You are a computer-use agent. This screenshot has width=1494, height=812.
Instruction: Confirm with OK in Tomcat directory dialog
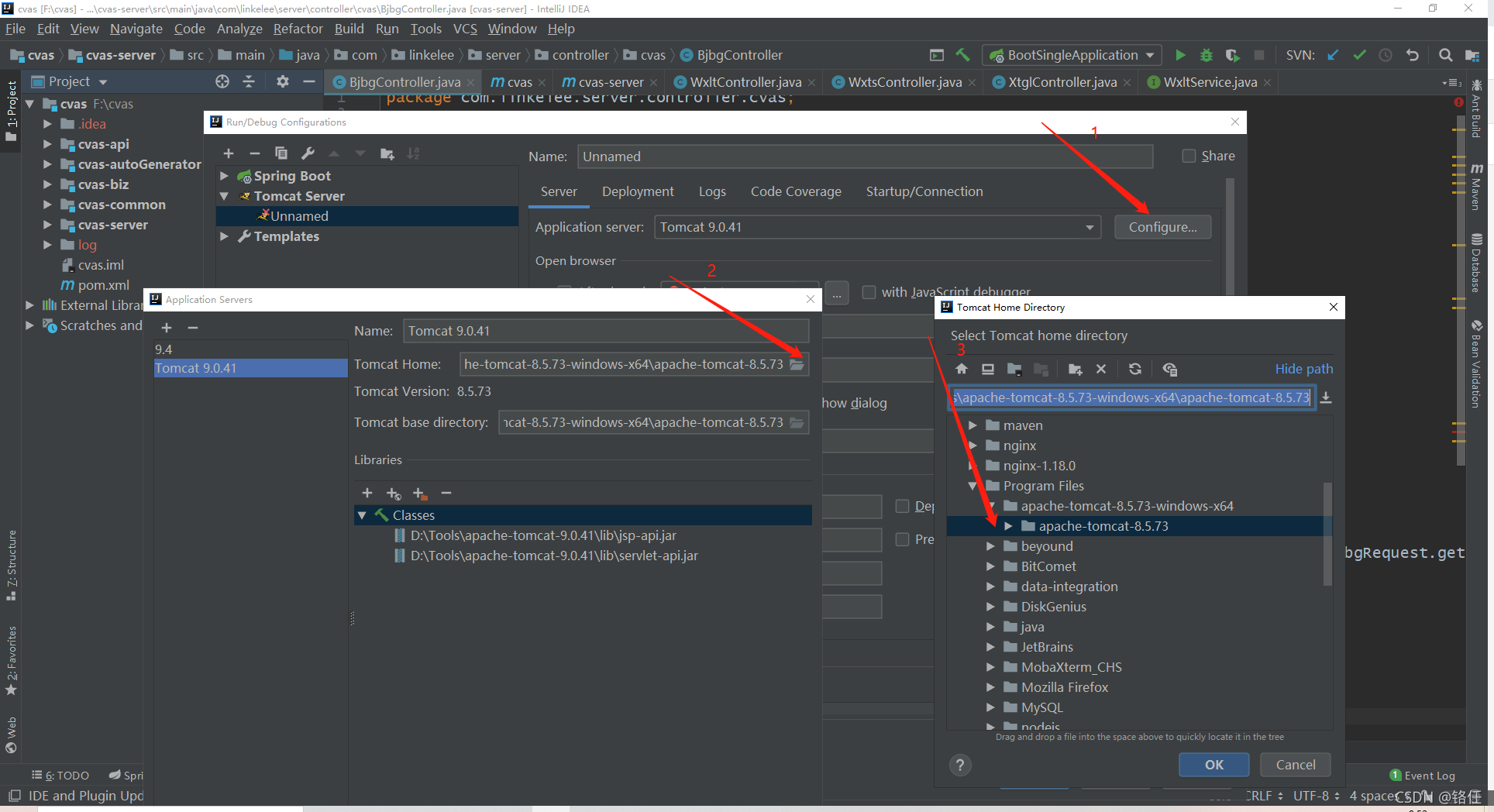pyautogui.click(x=1213, y=765)
